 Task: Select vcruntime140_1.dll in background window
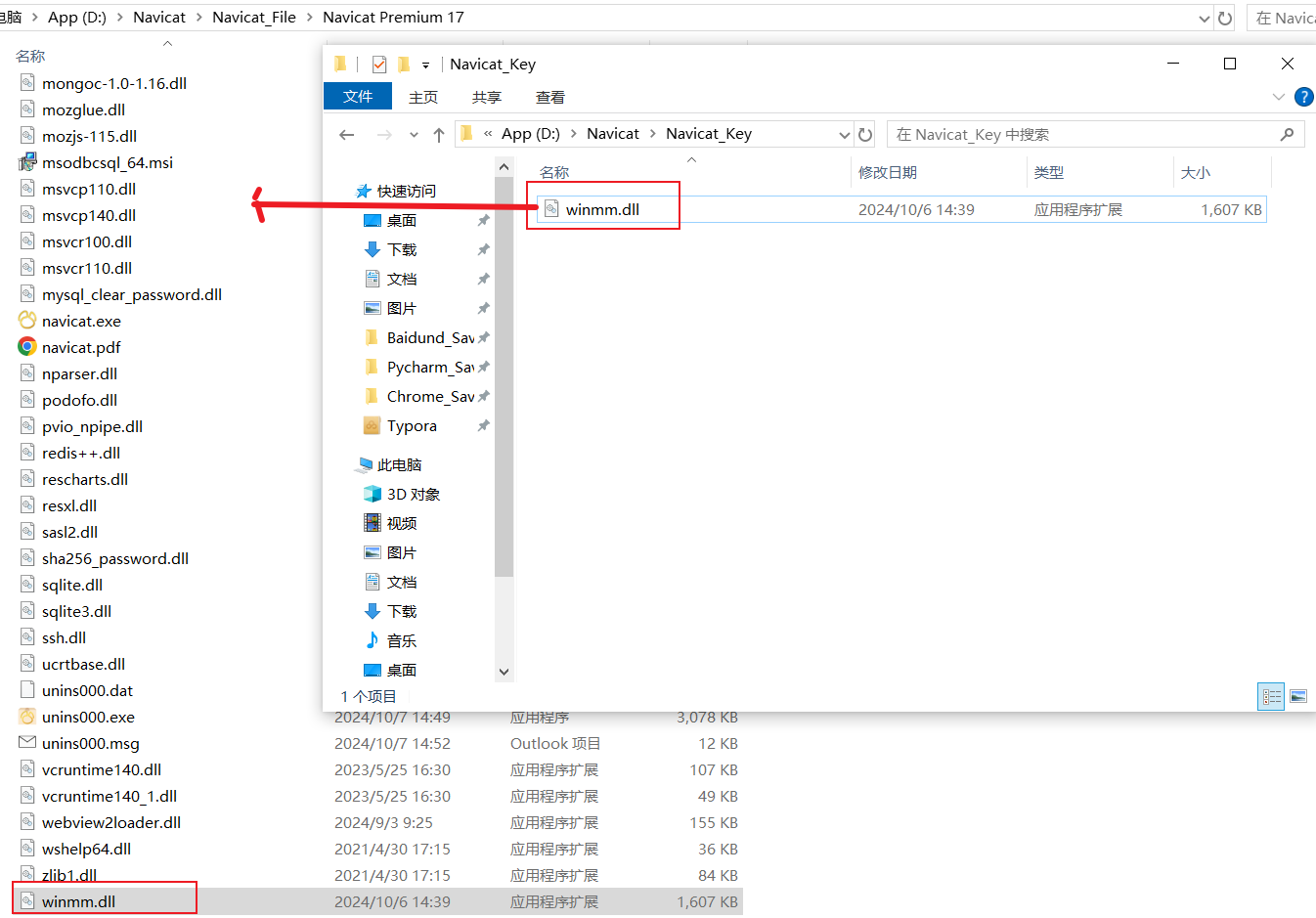pyautogui.click(x=109, y=796)
